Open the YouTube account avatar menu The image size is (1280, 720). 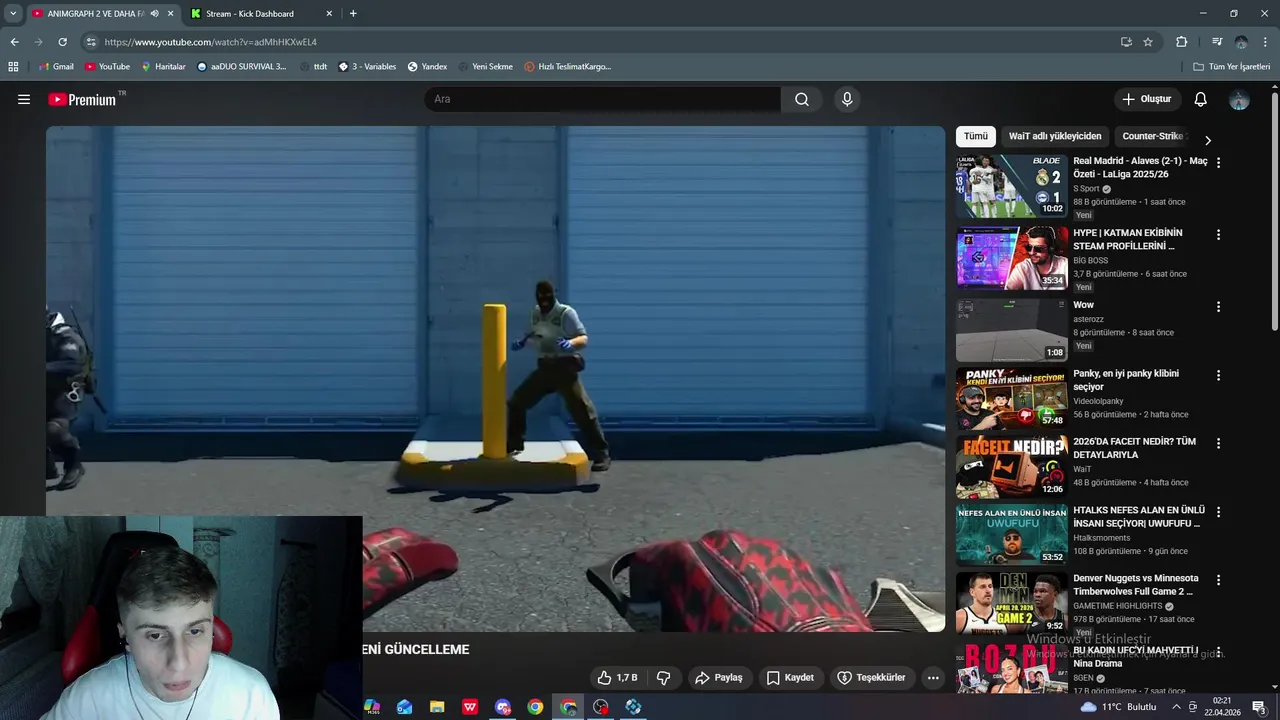(1239, 99)
